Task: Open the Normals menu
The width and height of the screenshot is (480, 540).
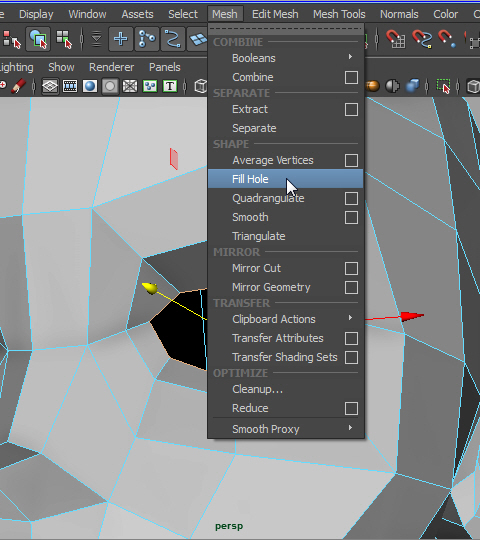Action: (399, 14)
